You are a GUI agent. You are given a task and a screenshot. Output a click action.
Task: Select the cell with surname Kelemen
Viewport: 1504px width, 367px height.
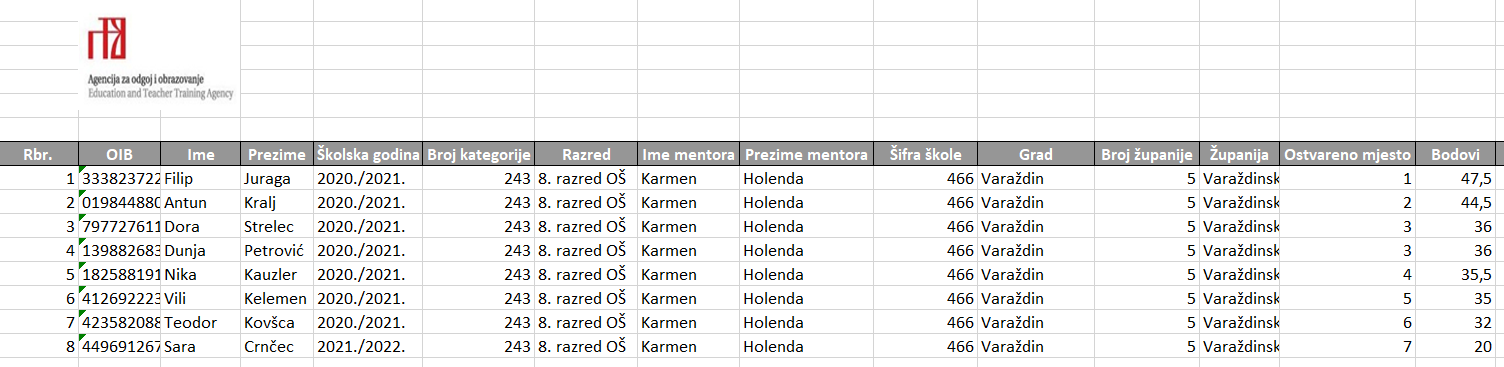point(277,299)
